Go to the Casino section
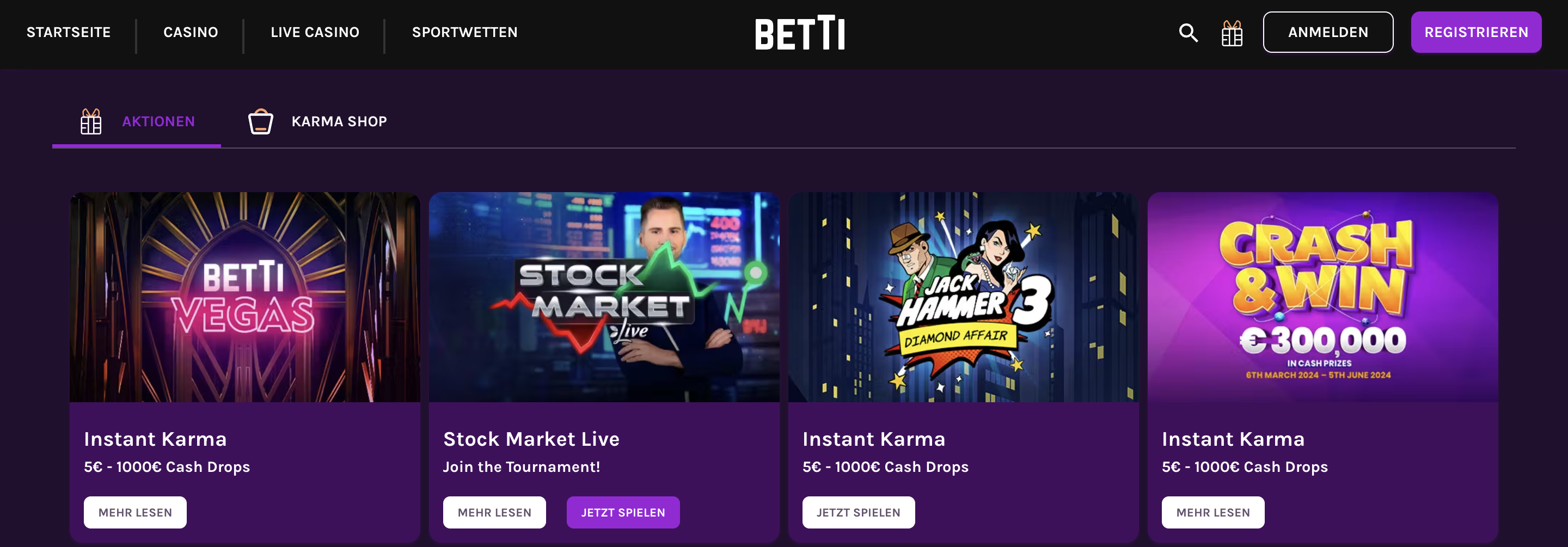Image resolution: width=1568 pixels, height=547 pixels. 191,32
